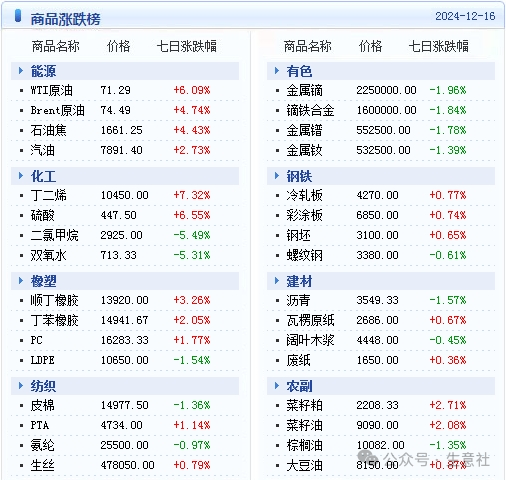Click right 价格 column header
This screenshot has width=506, height=480.
pyautogui.click(x=370, y=46)
